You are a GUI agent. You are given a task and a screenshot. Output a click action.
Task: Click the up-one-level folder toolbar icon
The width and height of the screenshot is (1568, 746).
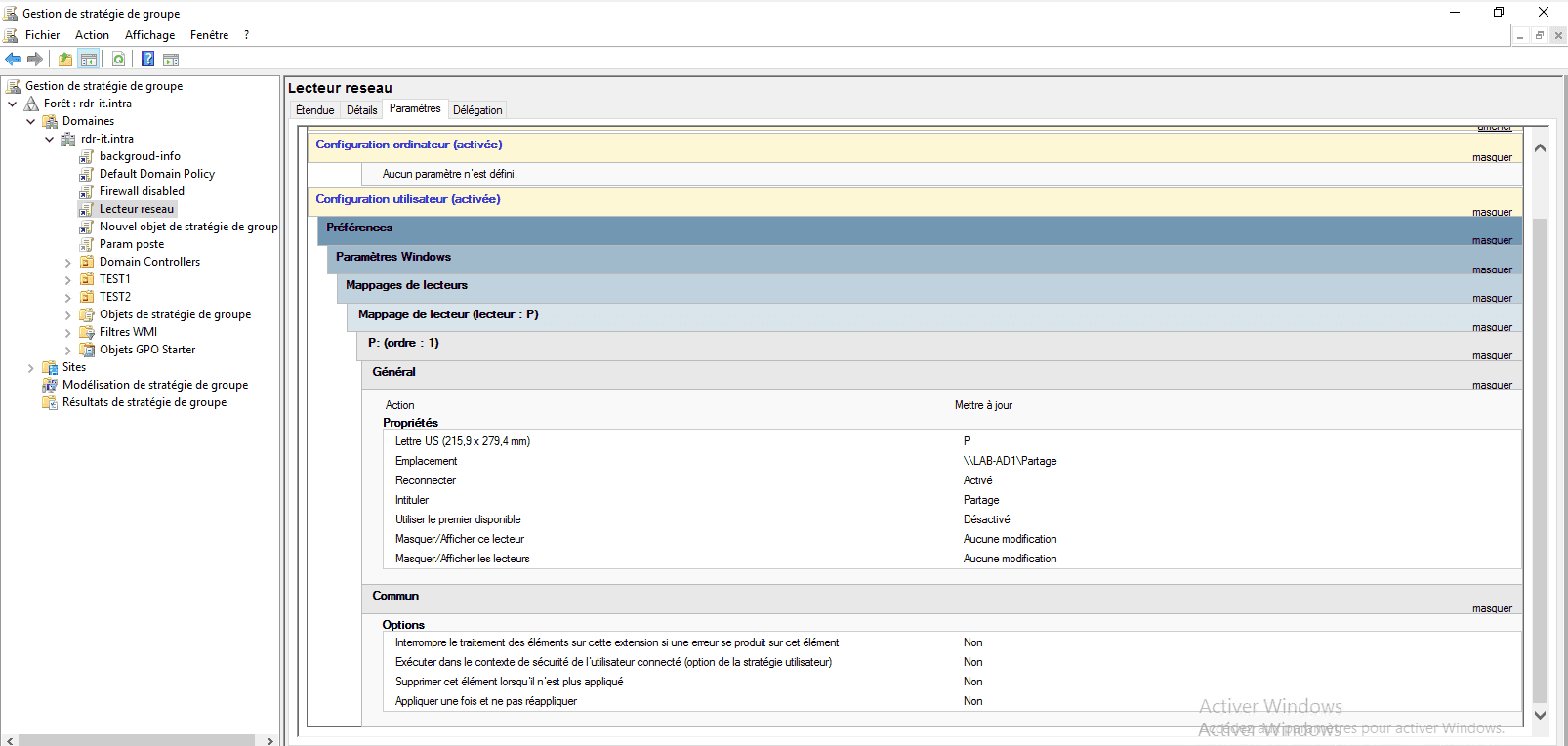[x=64, y=60]
